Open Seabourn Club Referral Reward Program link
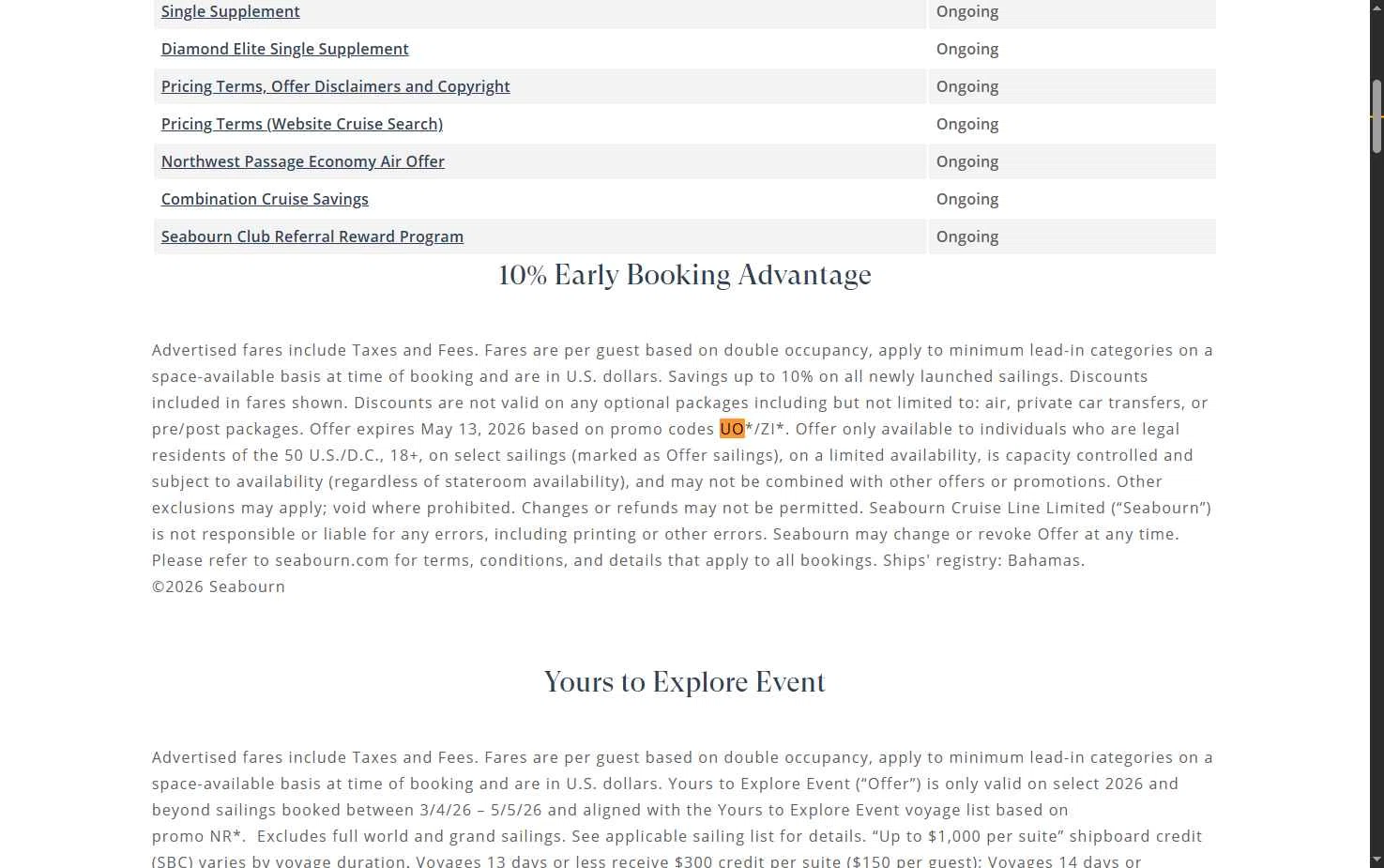 tap(312, 236)
